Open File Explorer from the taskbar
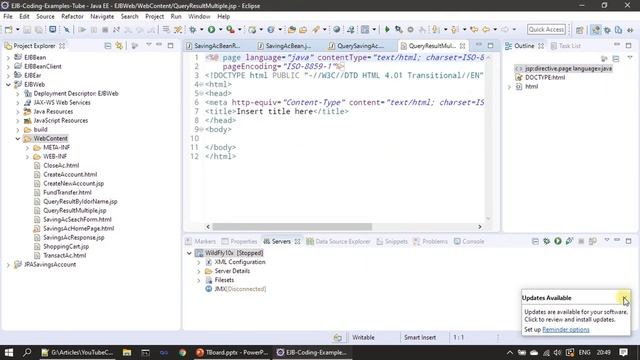The height and width of the screenshot is (360, 640). [127, 352]
